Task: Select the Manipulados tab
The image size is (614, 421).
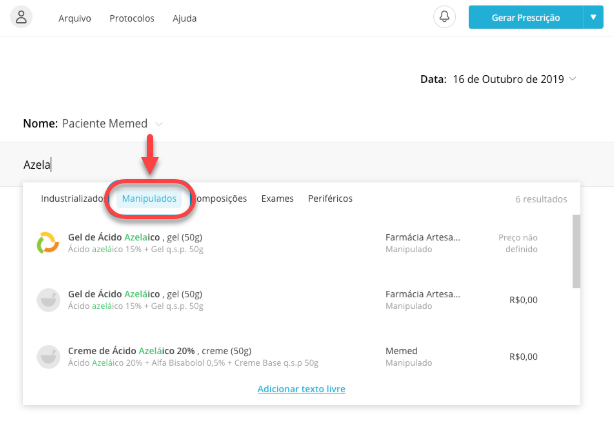Action: [149, 199]
